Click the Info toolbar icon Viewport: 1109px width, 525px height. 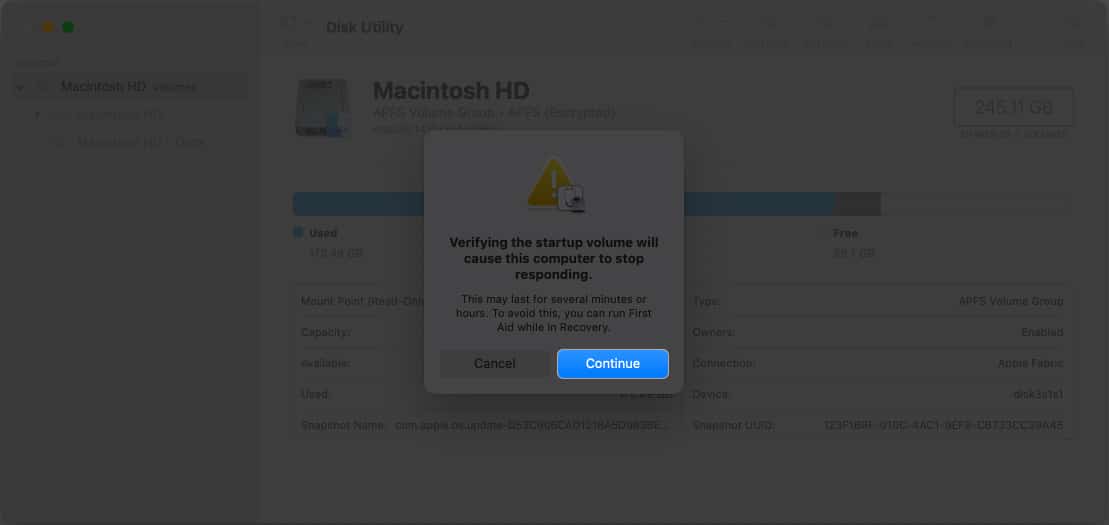click(x=1074, y=21)
